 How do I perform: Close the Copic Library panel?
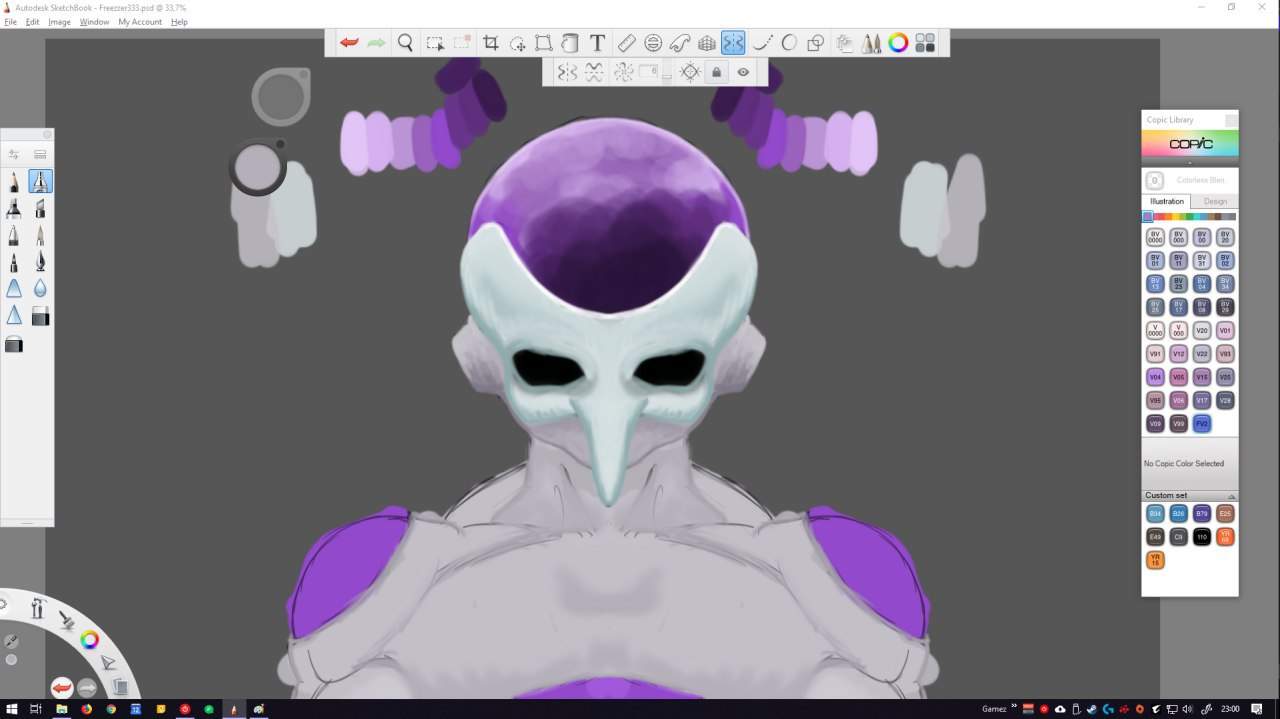[1231, 120]
